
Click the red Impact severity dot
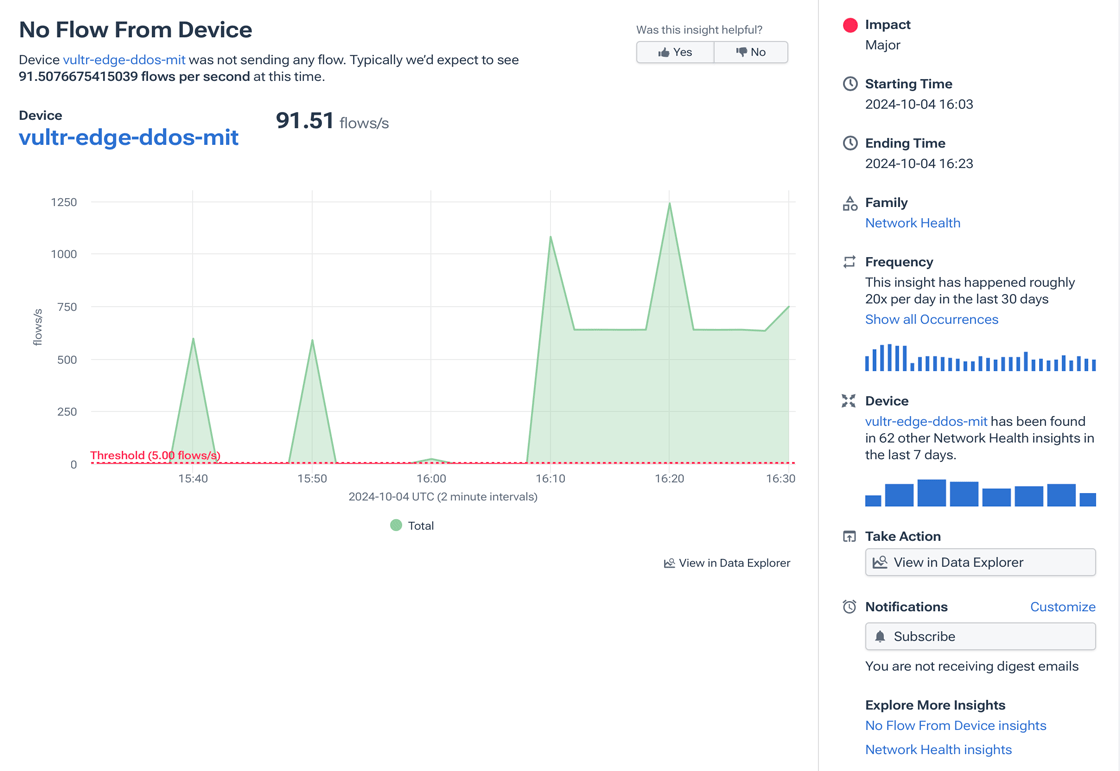coord(850,25)
